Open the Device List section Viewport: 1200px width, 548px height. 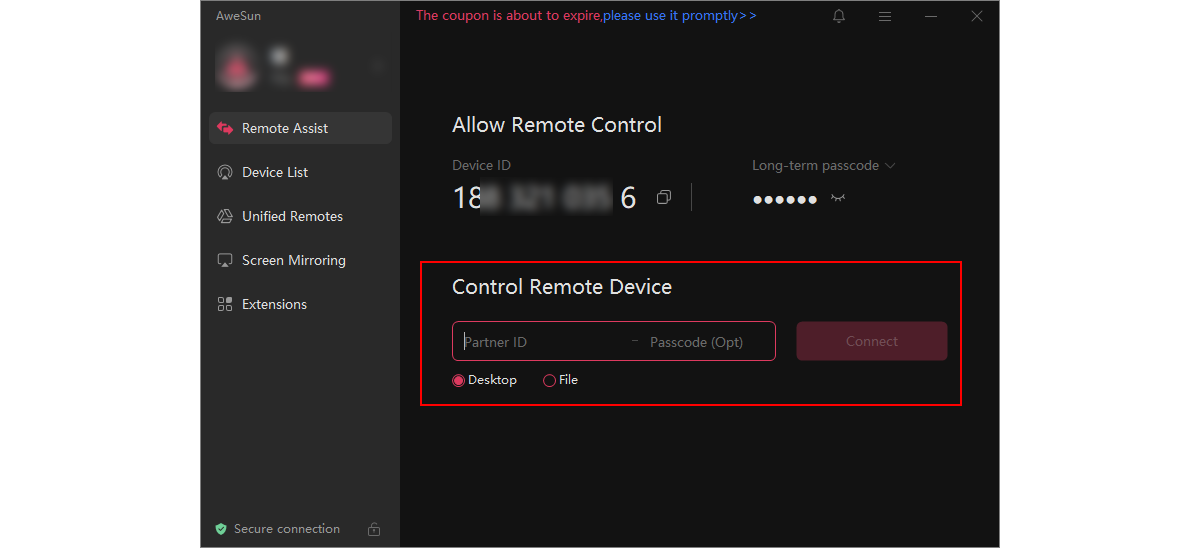click(x=300, y=172)
